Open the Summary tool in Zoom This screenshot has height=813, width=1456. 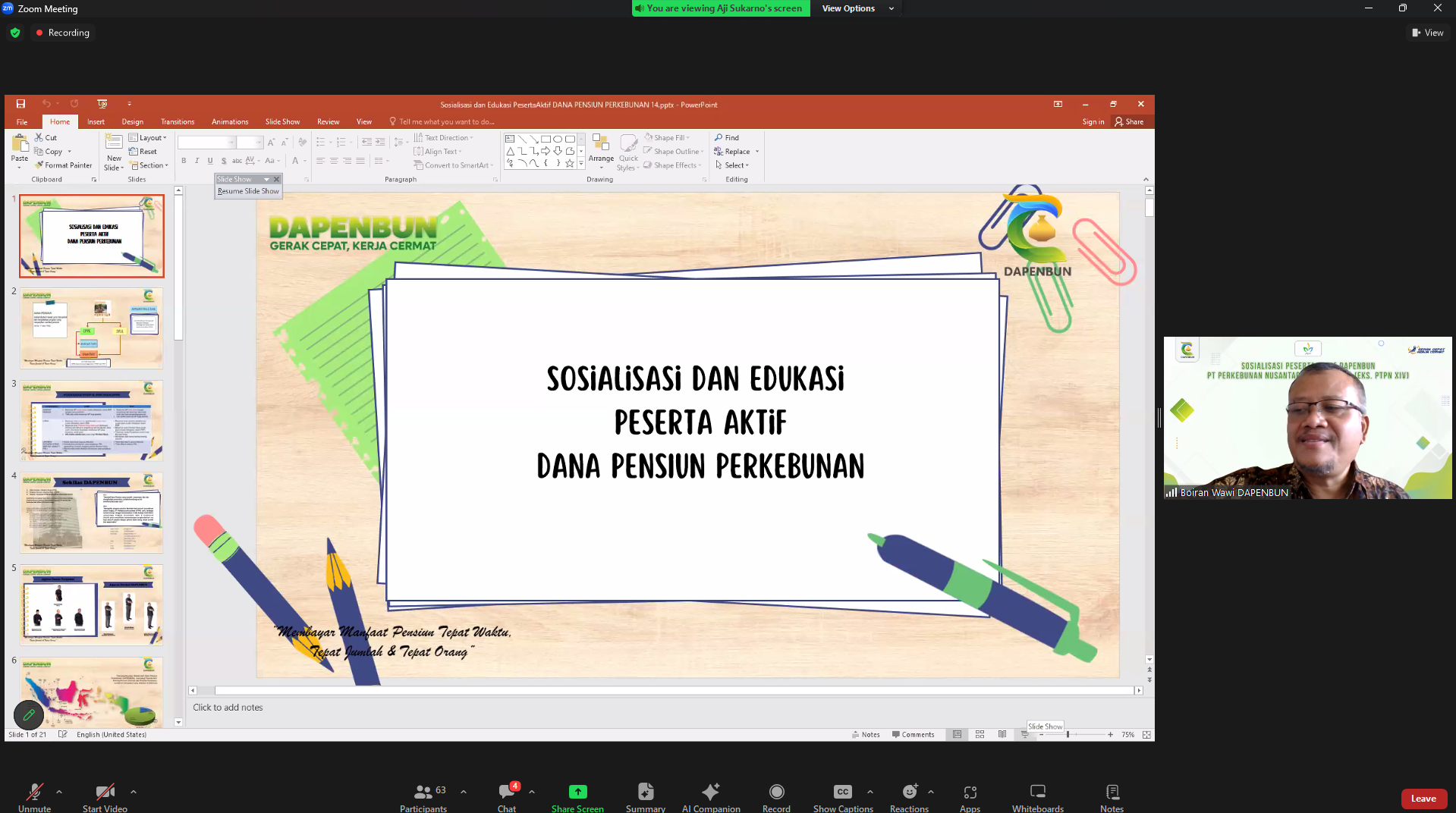coord(646,797)
